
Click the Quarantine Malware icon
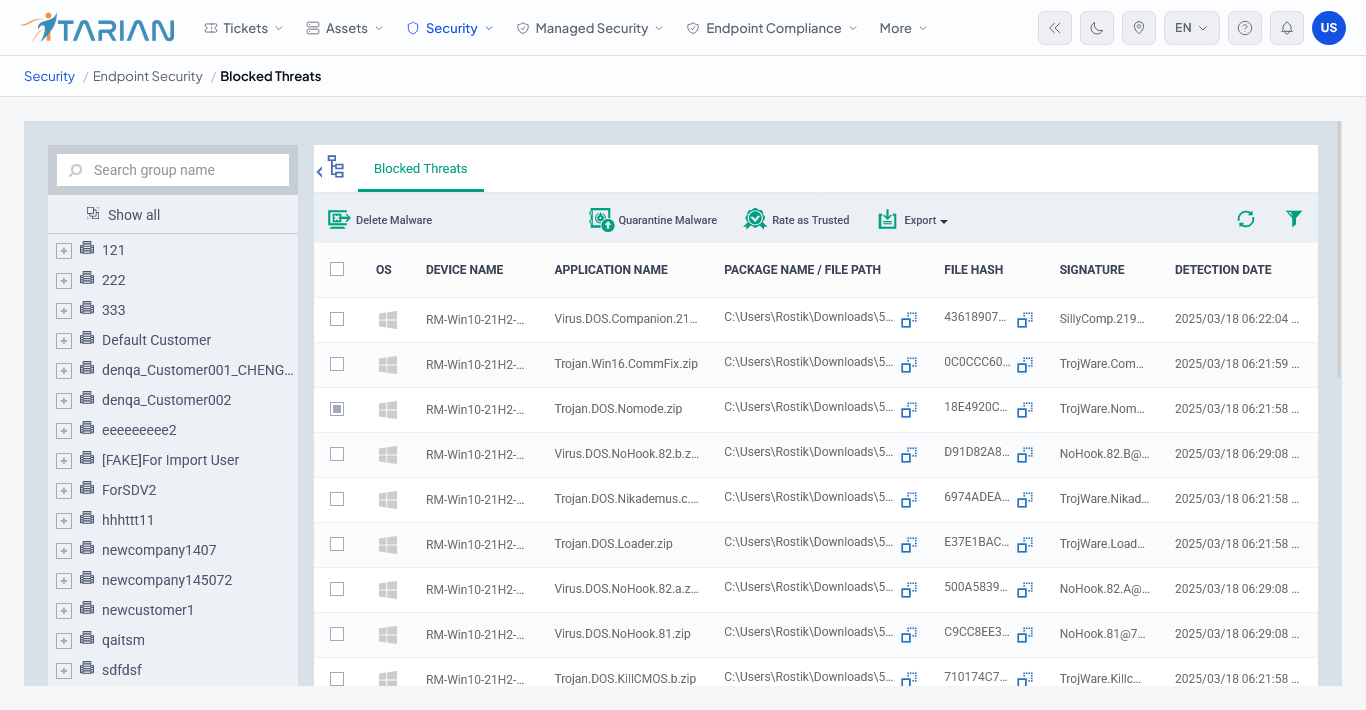click(x=601, y=220)
